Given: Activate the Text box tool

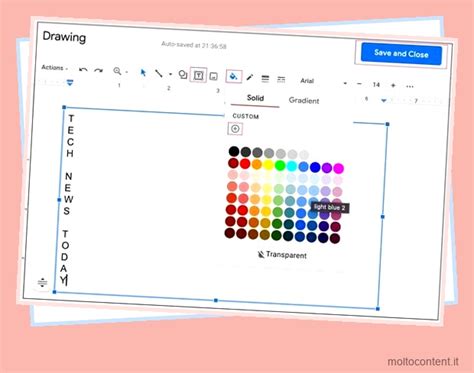Looking at the screenshot, I should tap(198, 75).
